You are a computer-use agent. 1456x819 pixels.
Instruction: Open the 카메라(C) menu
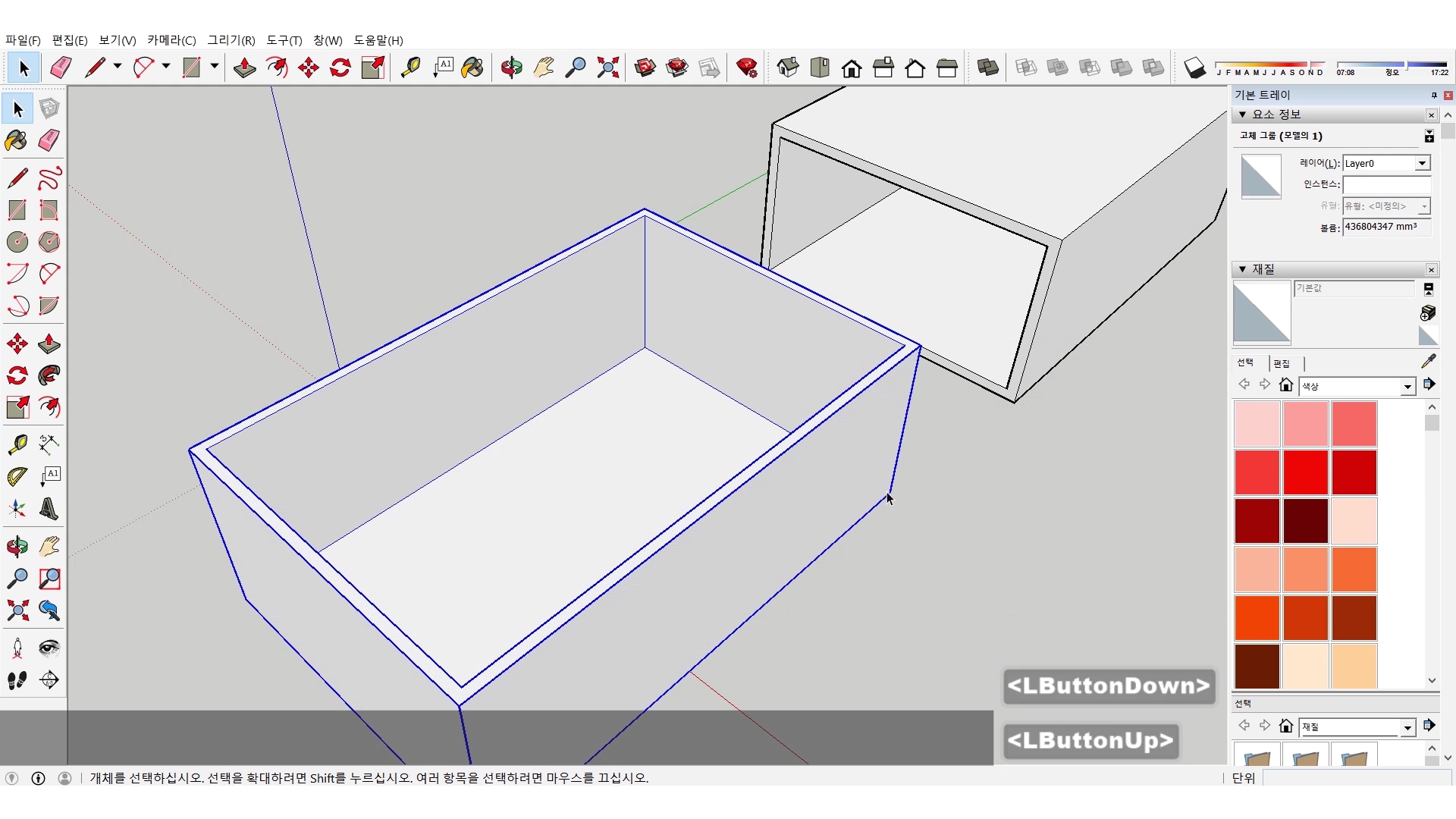171,40
